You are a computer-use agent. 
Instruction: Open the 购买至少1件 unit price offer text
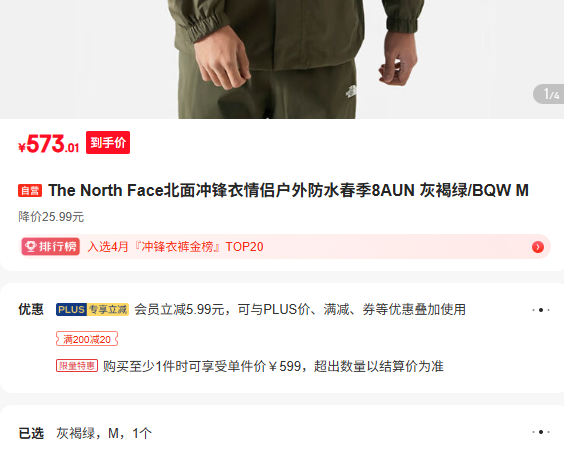point(273,366)
